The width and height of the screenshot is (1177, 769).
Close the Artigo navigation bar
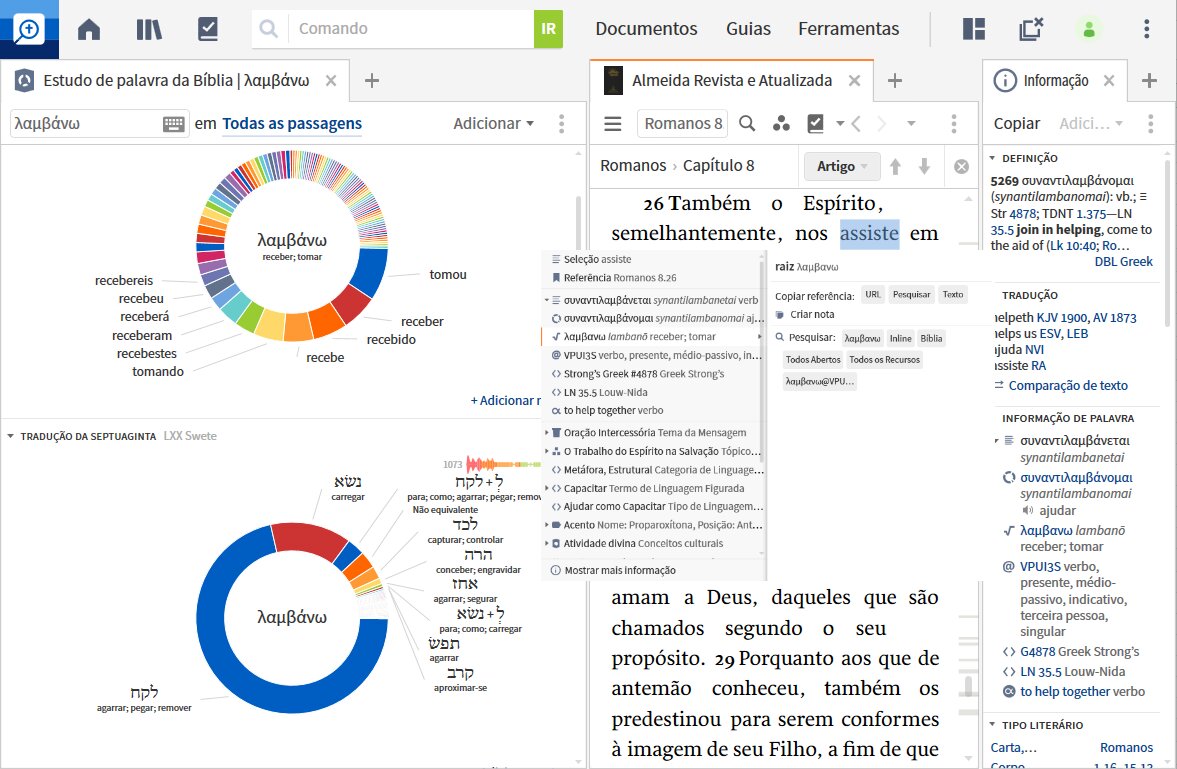[961, 167]
